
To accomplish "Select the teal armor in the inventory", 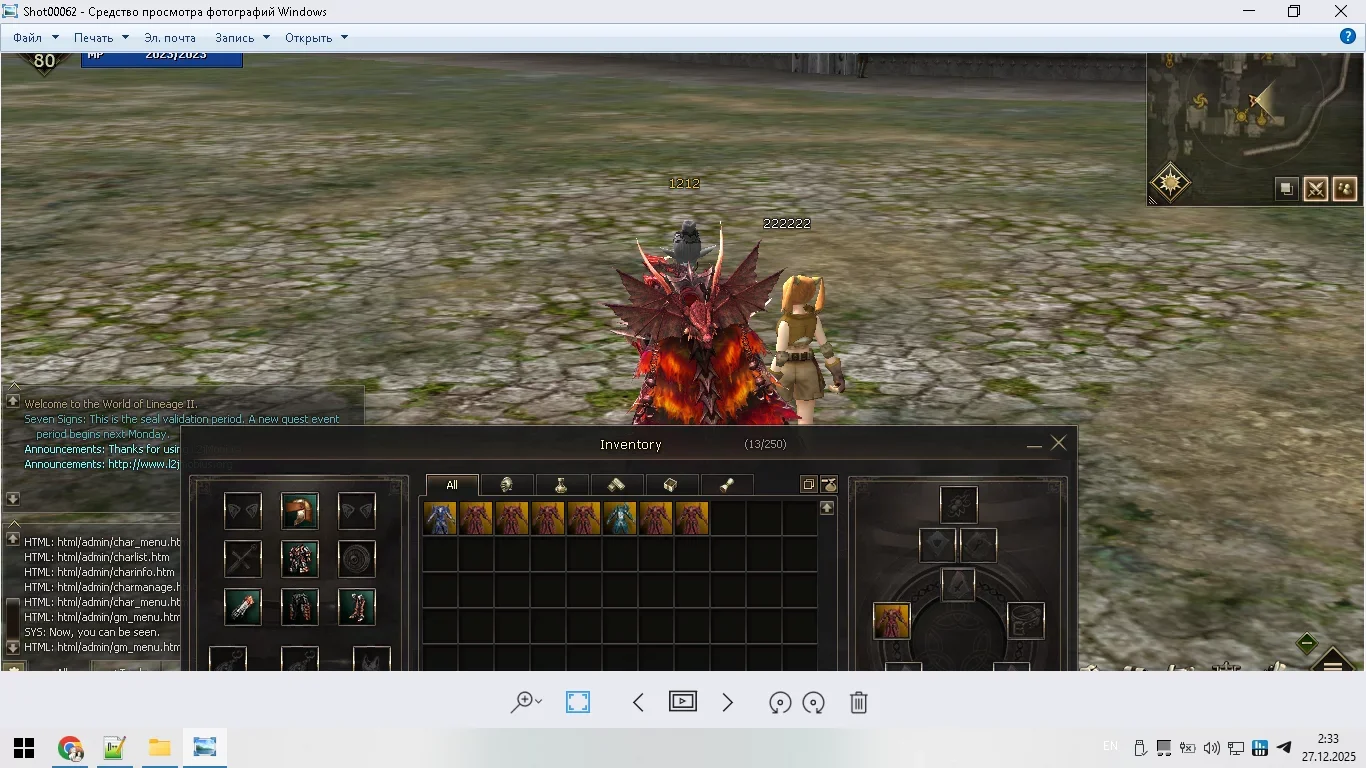I will pyautogui.click(x=620, y=519).
